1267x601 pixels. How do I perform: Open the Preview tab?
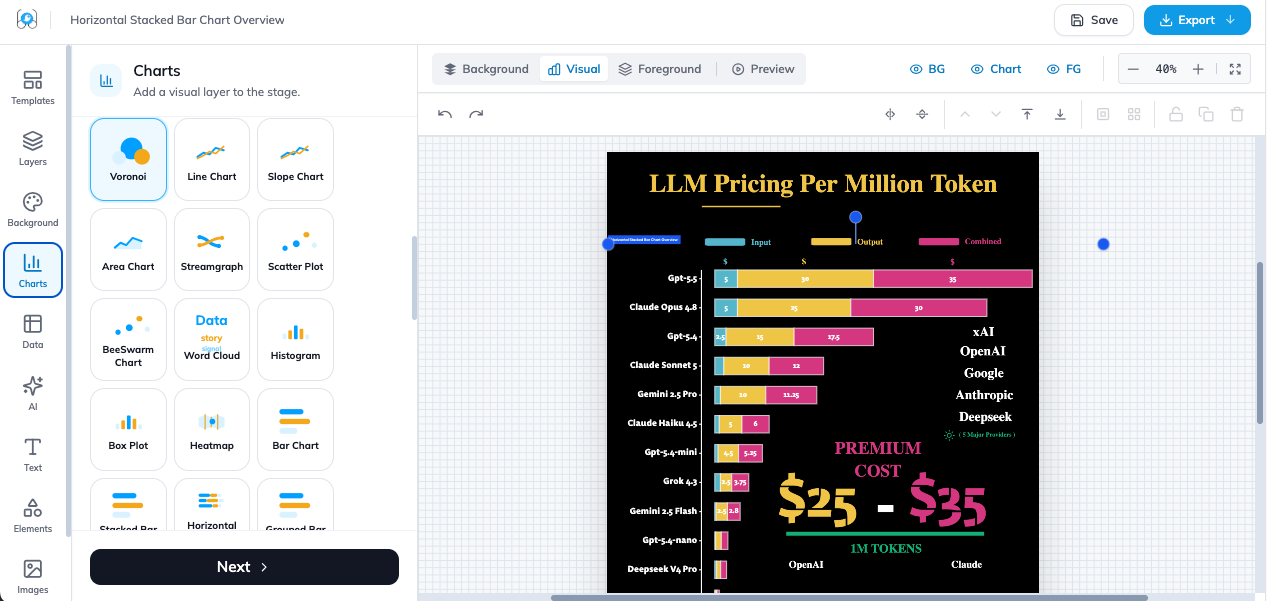pos(763,69)
